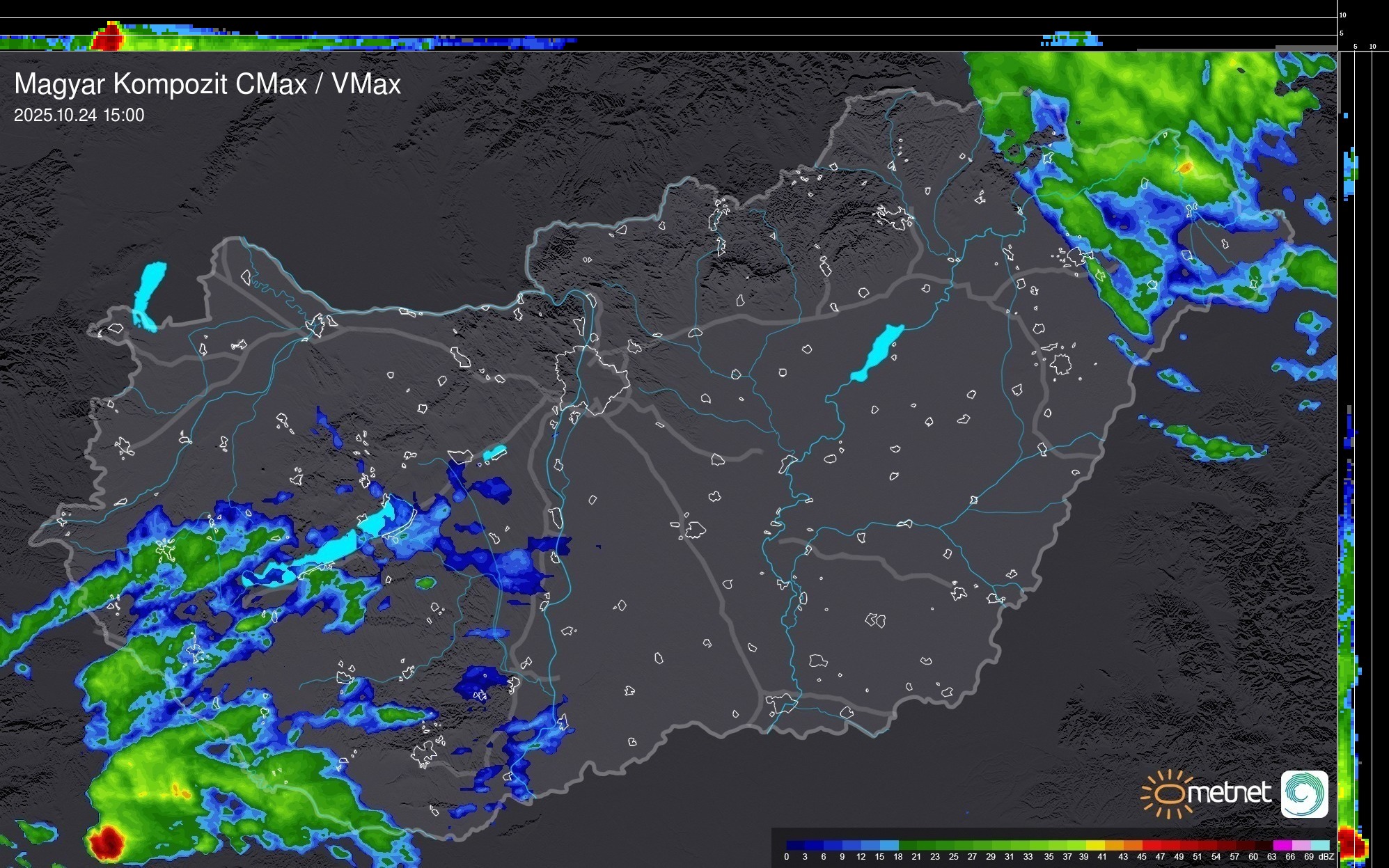Click the Budapest city outline on the map
Image resolution: width=1389 pixels, height=868 pixels.
[x=592, y=379]
